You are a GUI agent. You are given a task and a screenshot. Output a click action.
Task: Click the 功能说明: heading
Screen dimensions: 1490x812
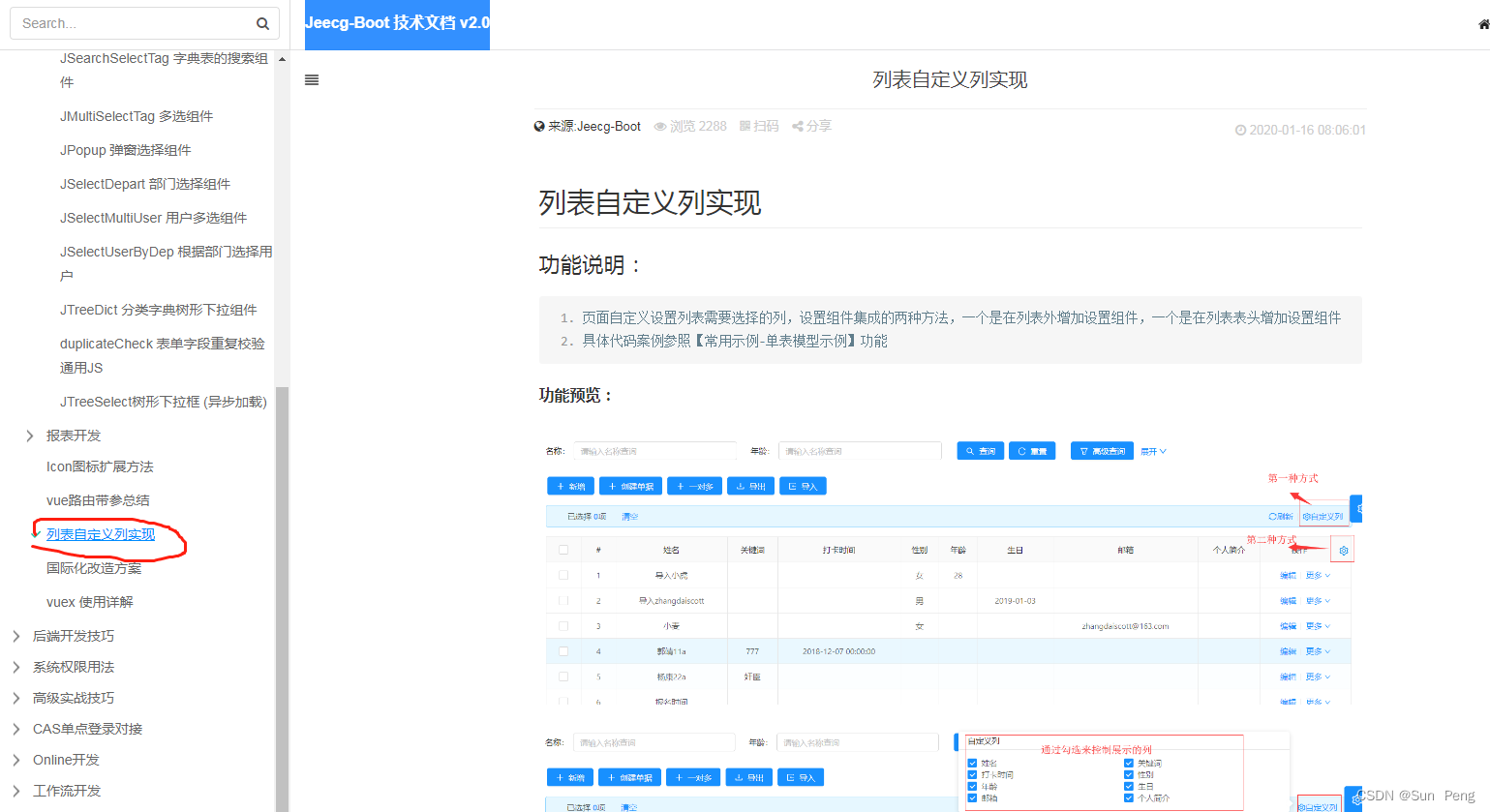tap(590, 265)
